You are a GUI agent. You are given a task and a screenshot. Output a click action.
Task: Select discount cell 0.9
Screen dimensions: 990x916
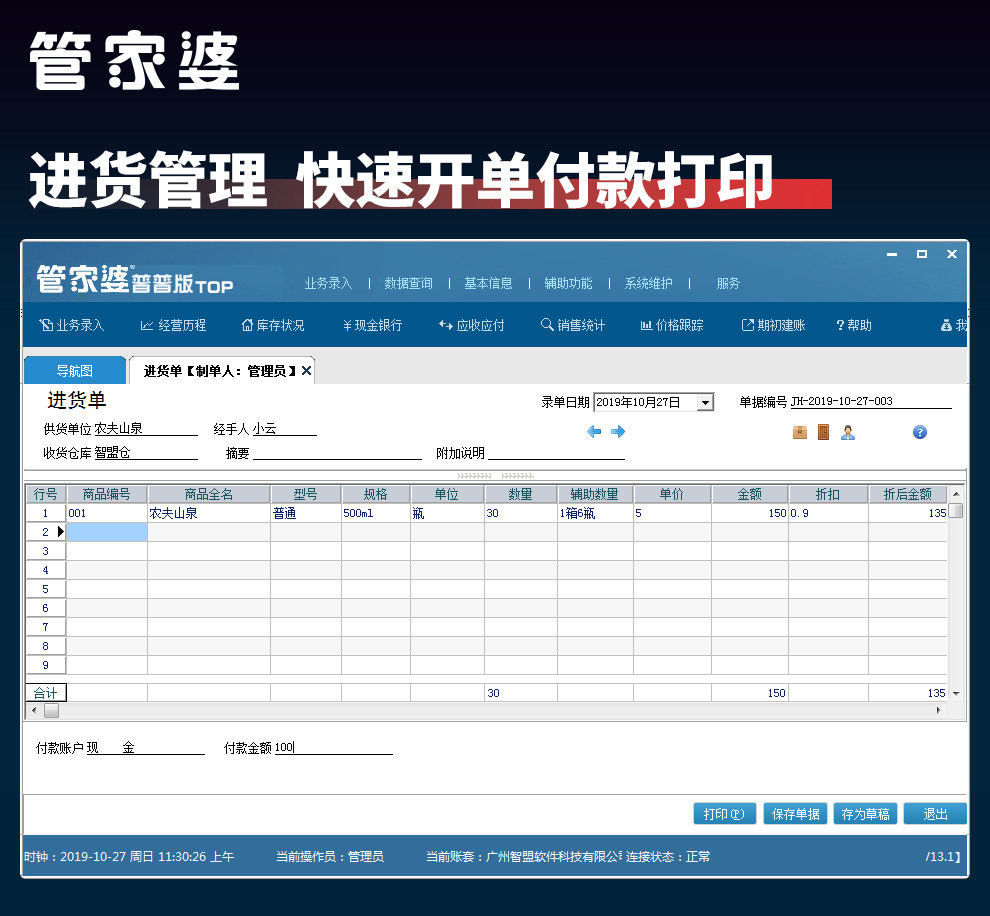click(x=828, y=513)
